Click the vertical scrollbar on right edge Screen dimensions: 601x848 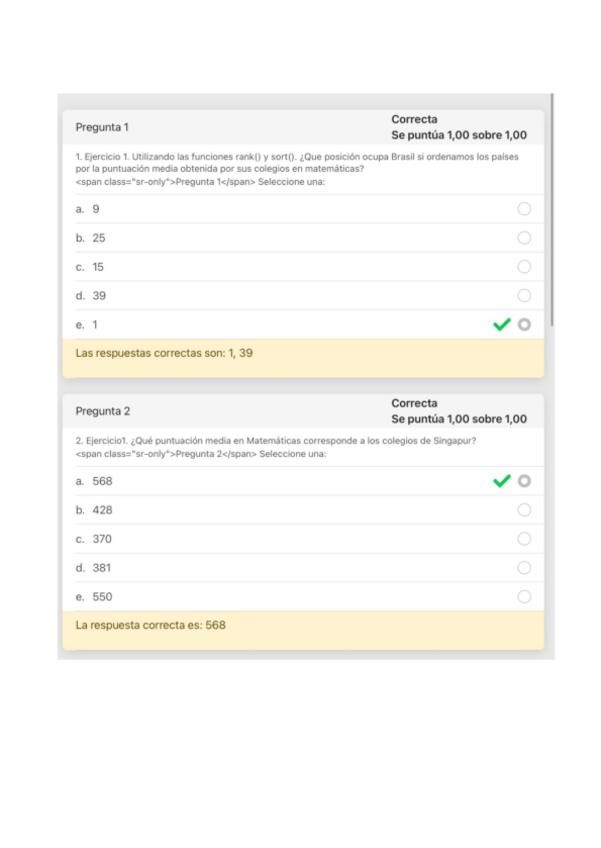click(x=551, y=200)
